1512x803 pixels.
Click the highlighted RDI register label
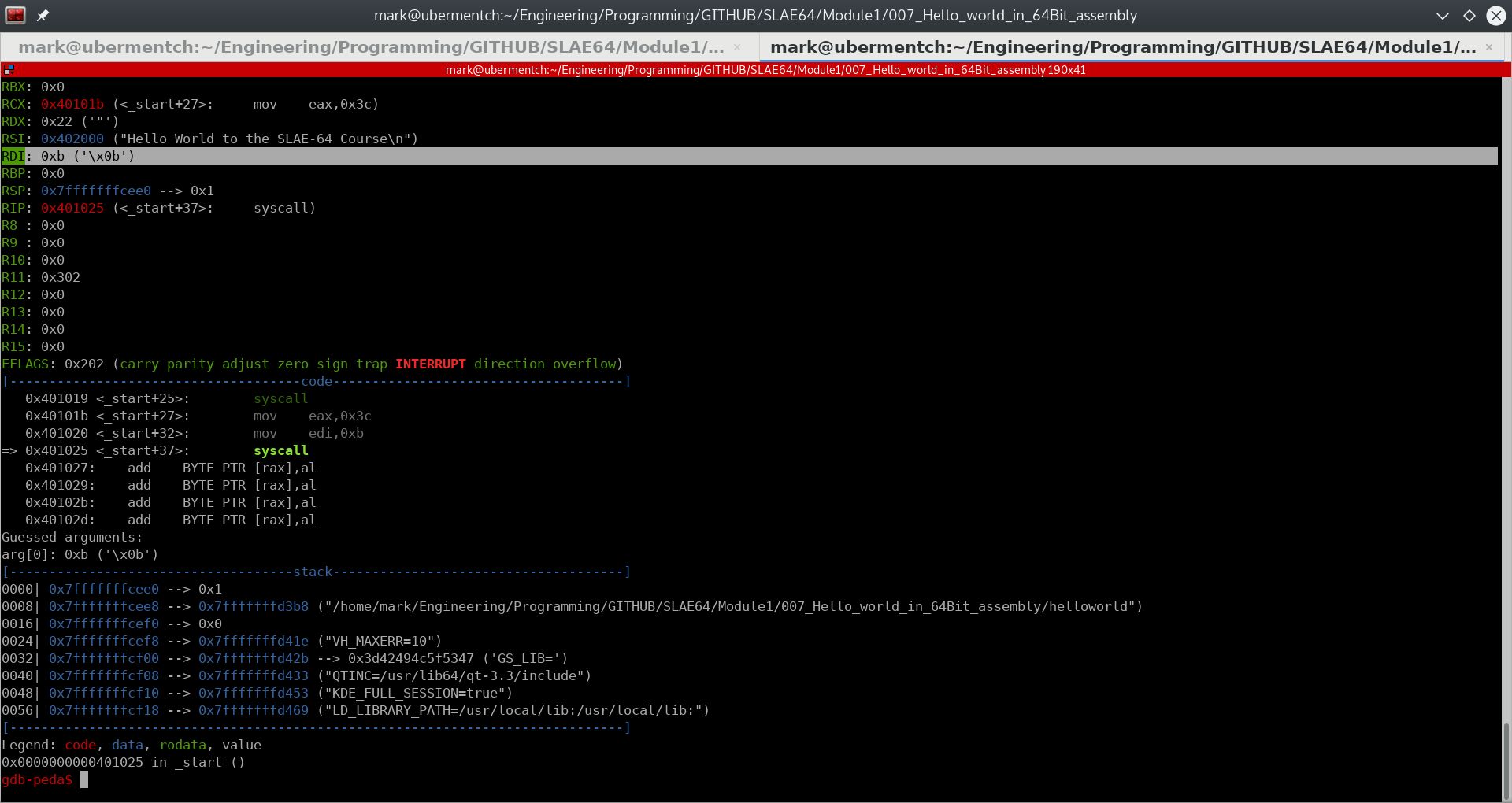coord(13,156)
